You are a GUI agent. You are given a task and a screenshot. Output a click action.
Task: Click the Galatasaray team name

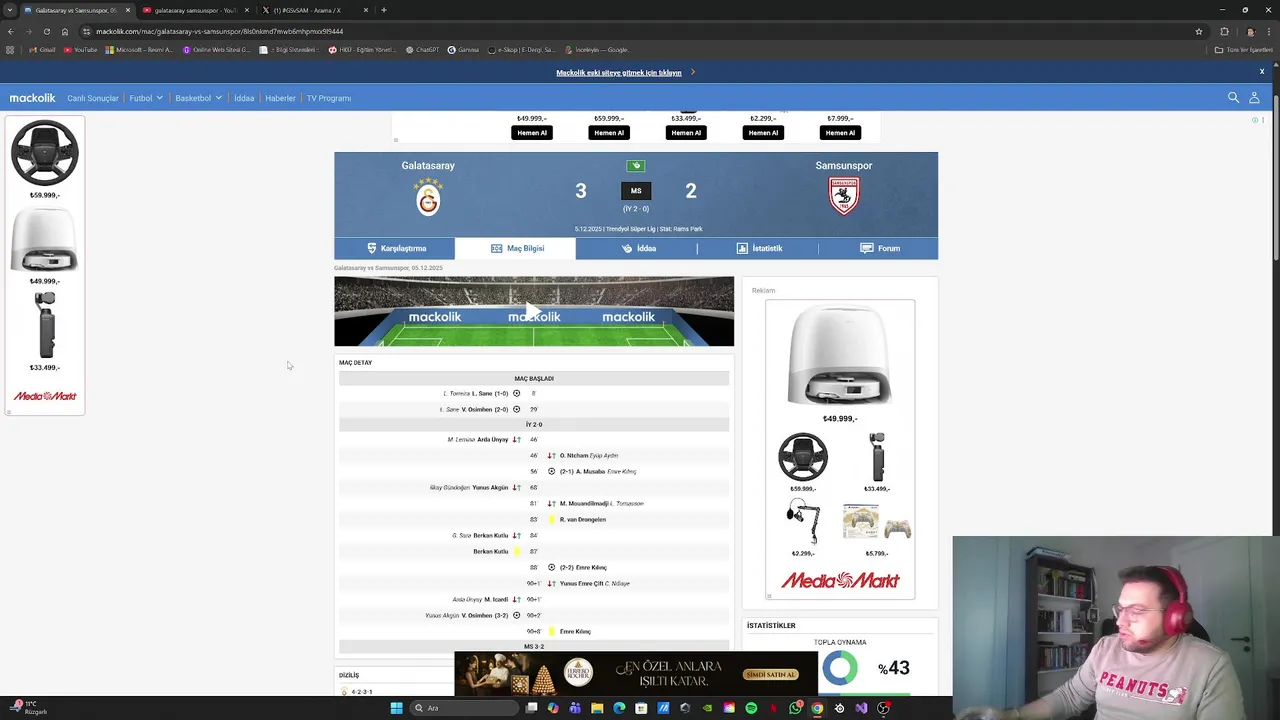[x=428, y=165]
